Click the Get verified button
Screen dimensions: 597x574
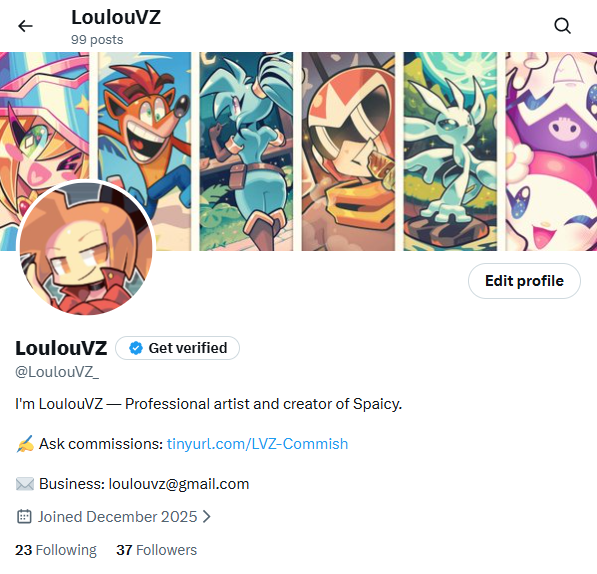click(177, 348)
